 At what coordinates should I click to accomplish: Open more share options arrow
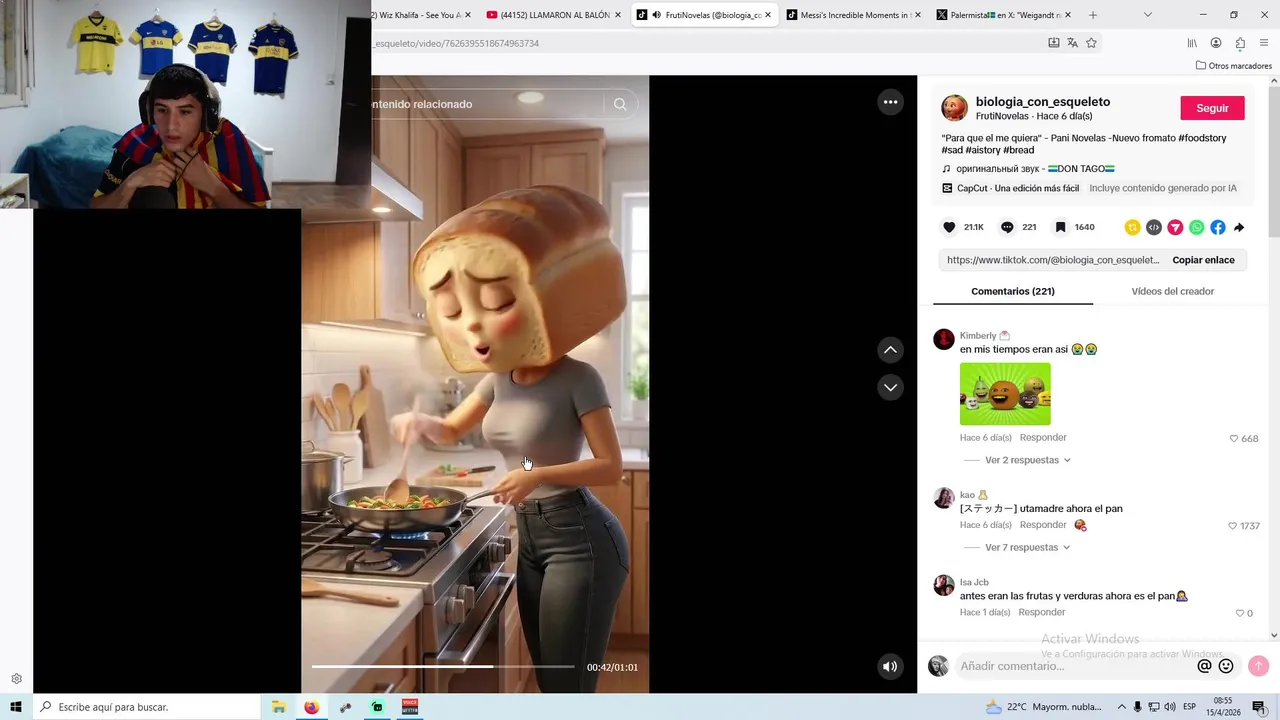click(1239, 227)
